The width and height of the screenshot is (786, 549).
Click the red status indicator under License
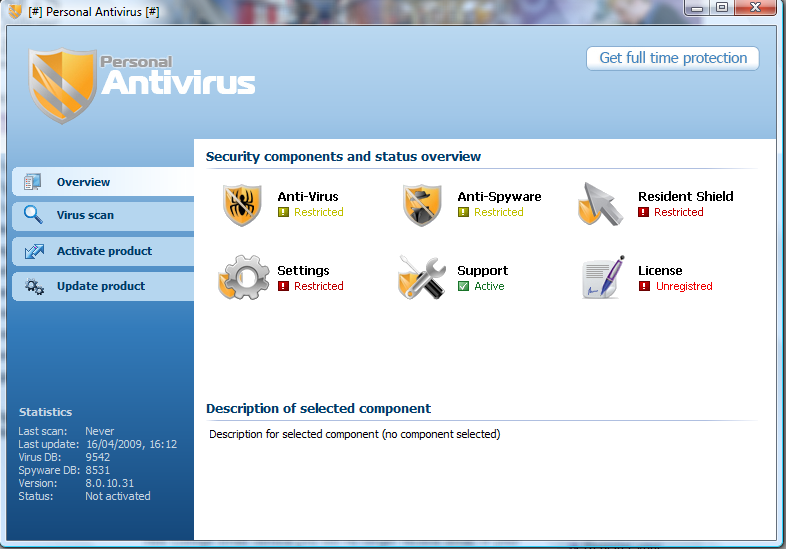click(x=644, y=286)
